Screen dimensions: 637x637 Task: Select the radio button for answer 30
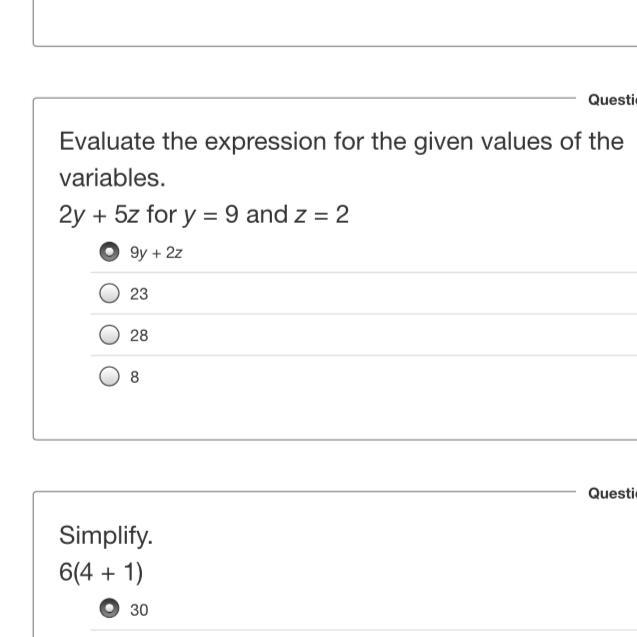pos(109,608)
